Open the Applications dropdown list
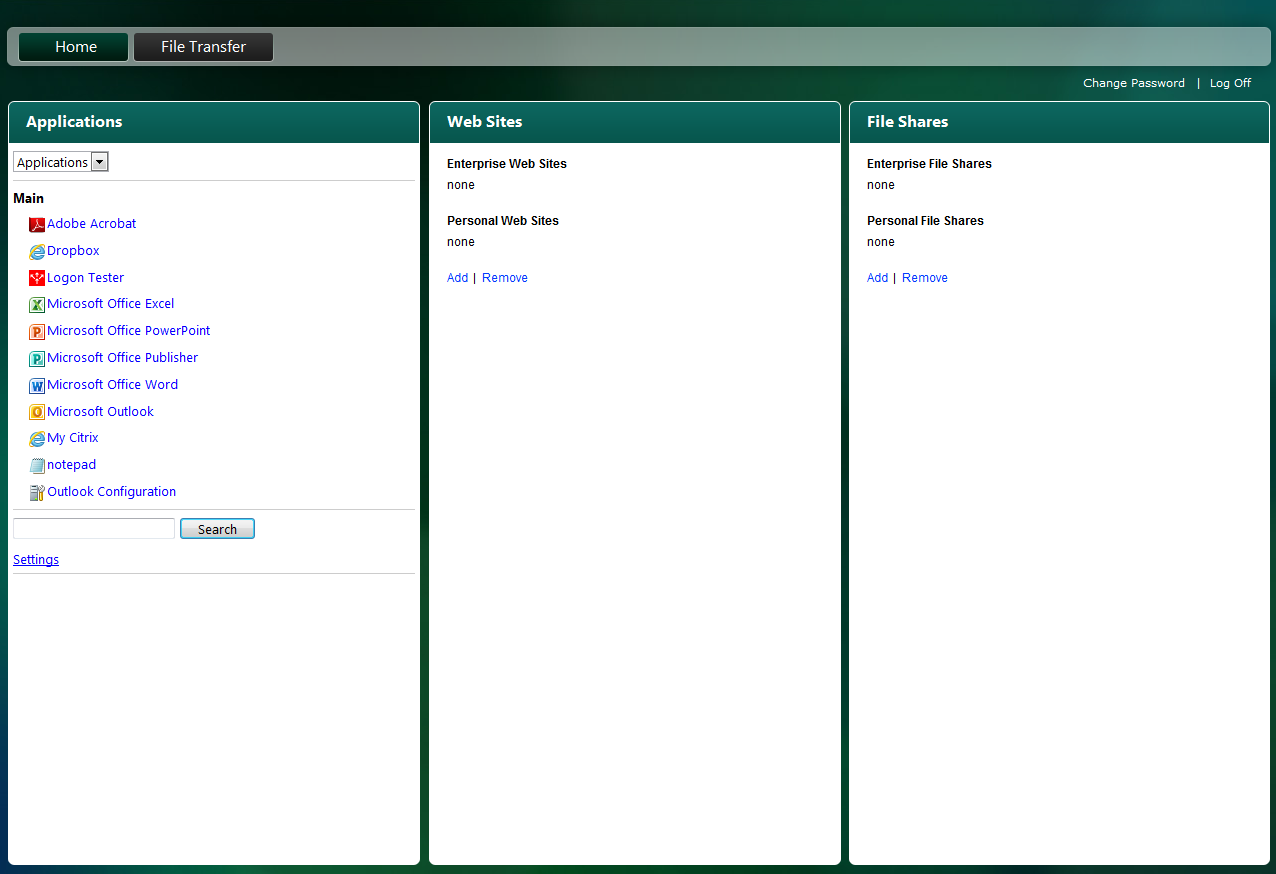Viewport: 1276px width, 874px height. click(x=99, y=162)
